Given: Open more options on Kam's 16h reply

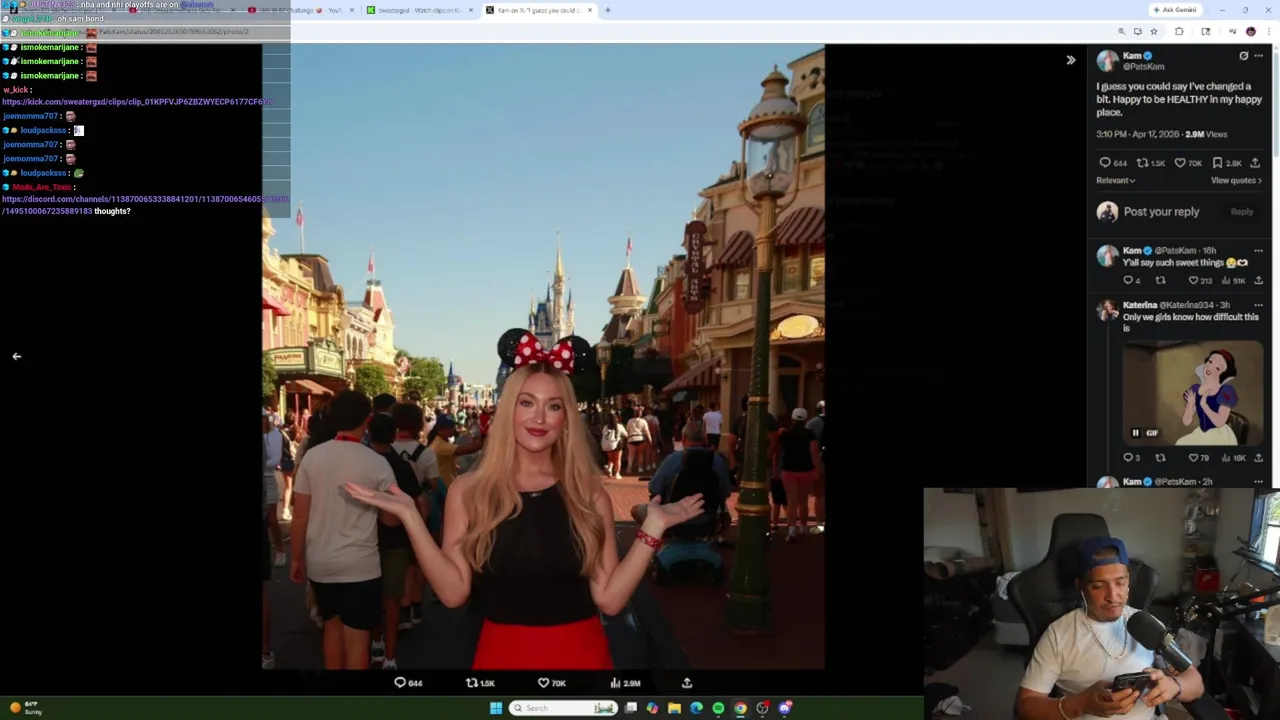Looking at the screenshot, I should coord(1259,251).
